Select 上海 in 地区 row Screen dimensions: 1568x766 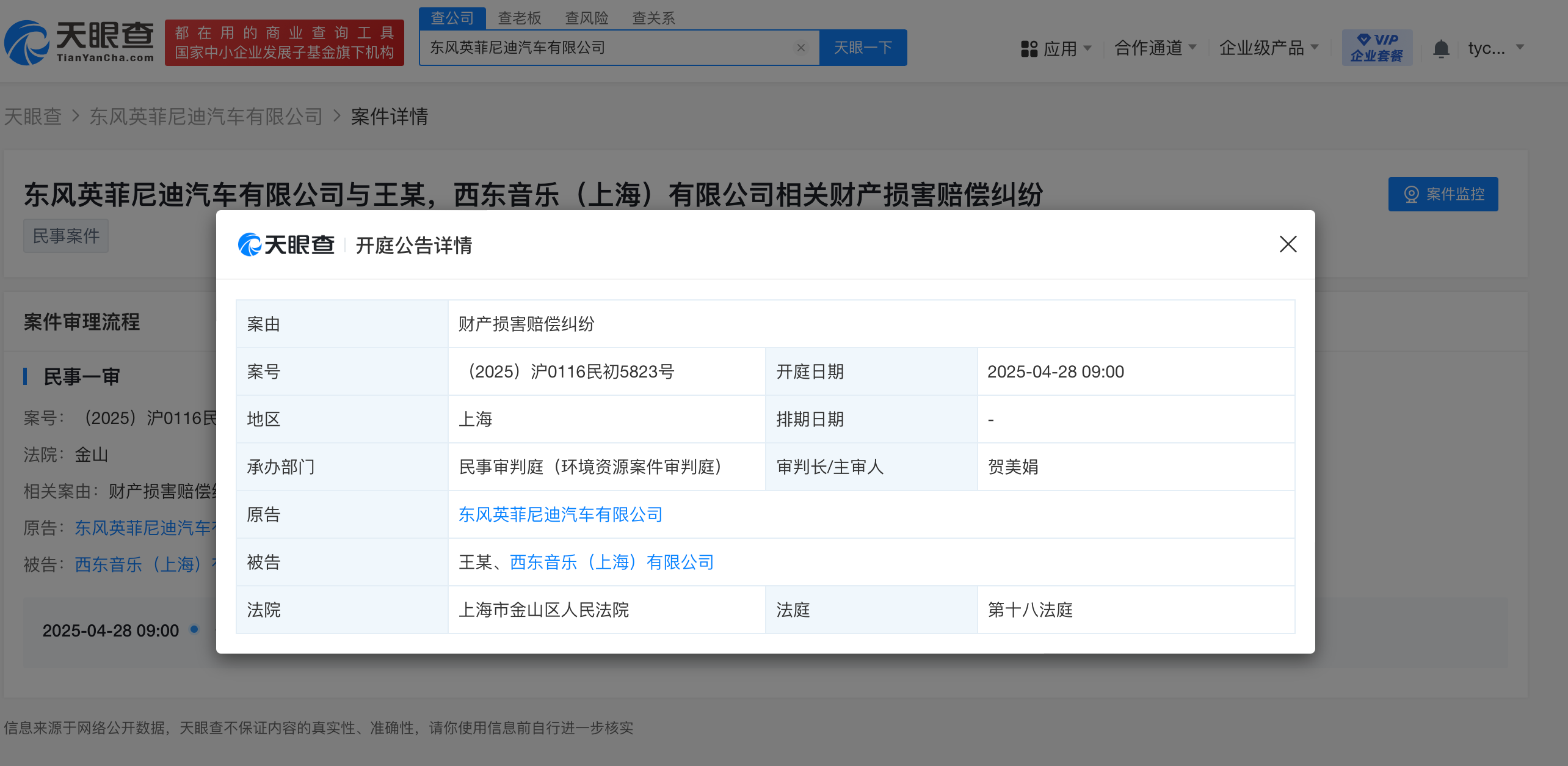point(475,419)
